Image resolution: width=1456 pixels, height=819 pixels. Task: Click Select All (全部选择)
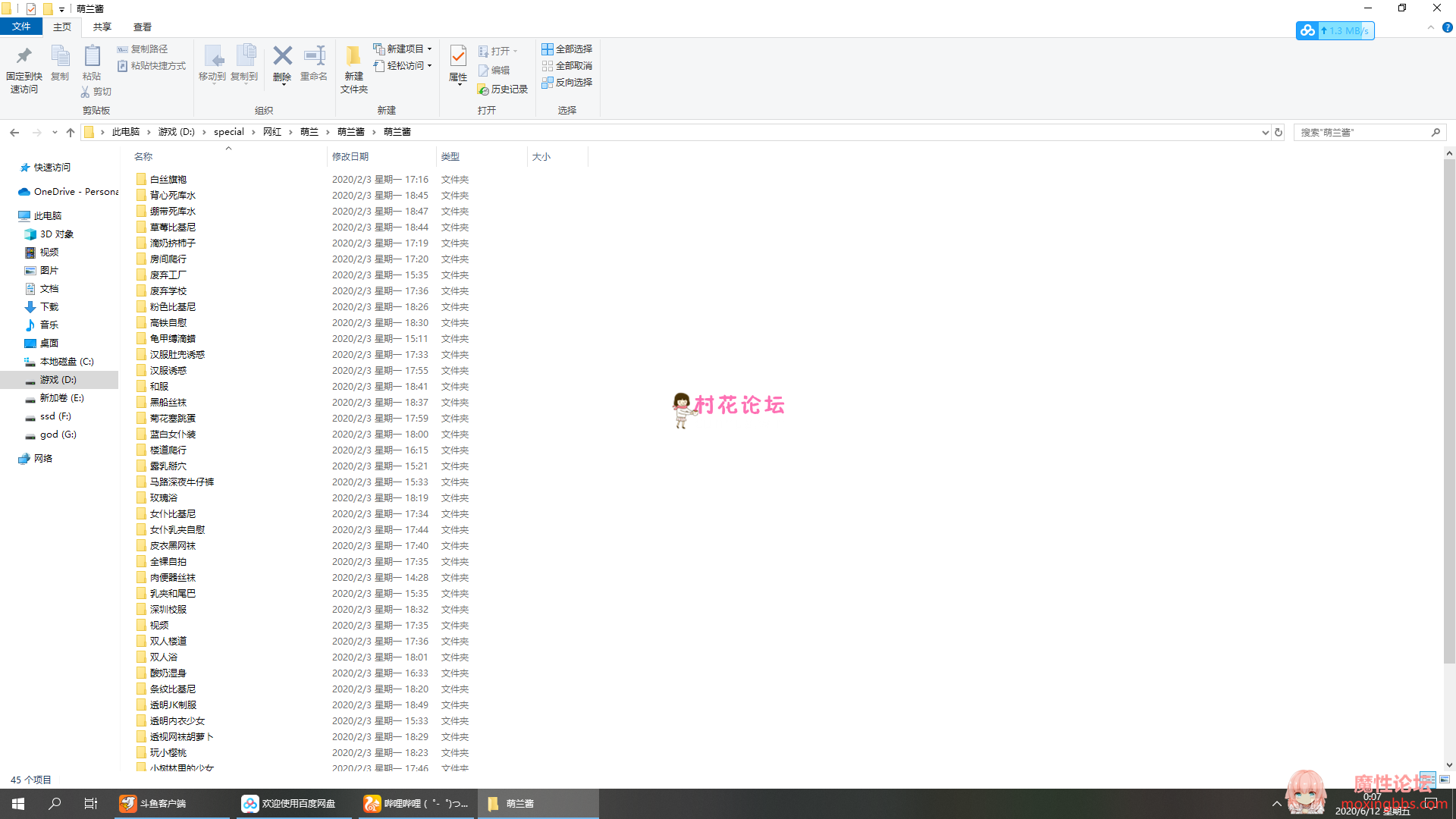(x=566, y=49)
